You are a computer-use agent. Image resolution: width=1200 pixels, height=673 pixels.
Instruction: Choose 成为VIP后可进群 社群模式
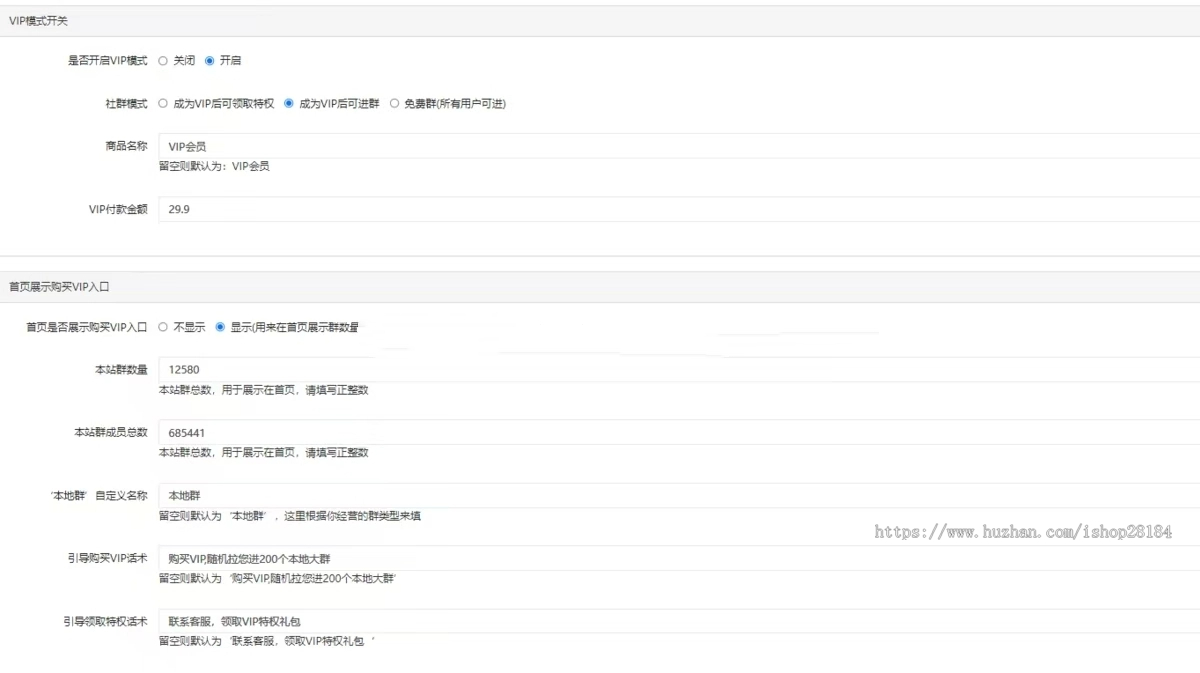[x=289, y=103]
